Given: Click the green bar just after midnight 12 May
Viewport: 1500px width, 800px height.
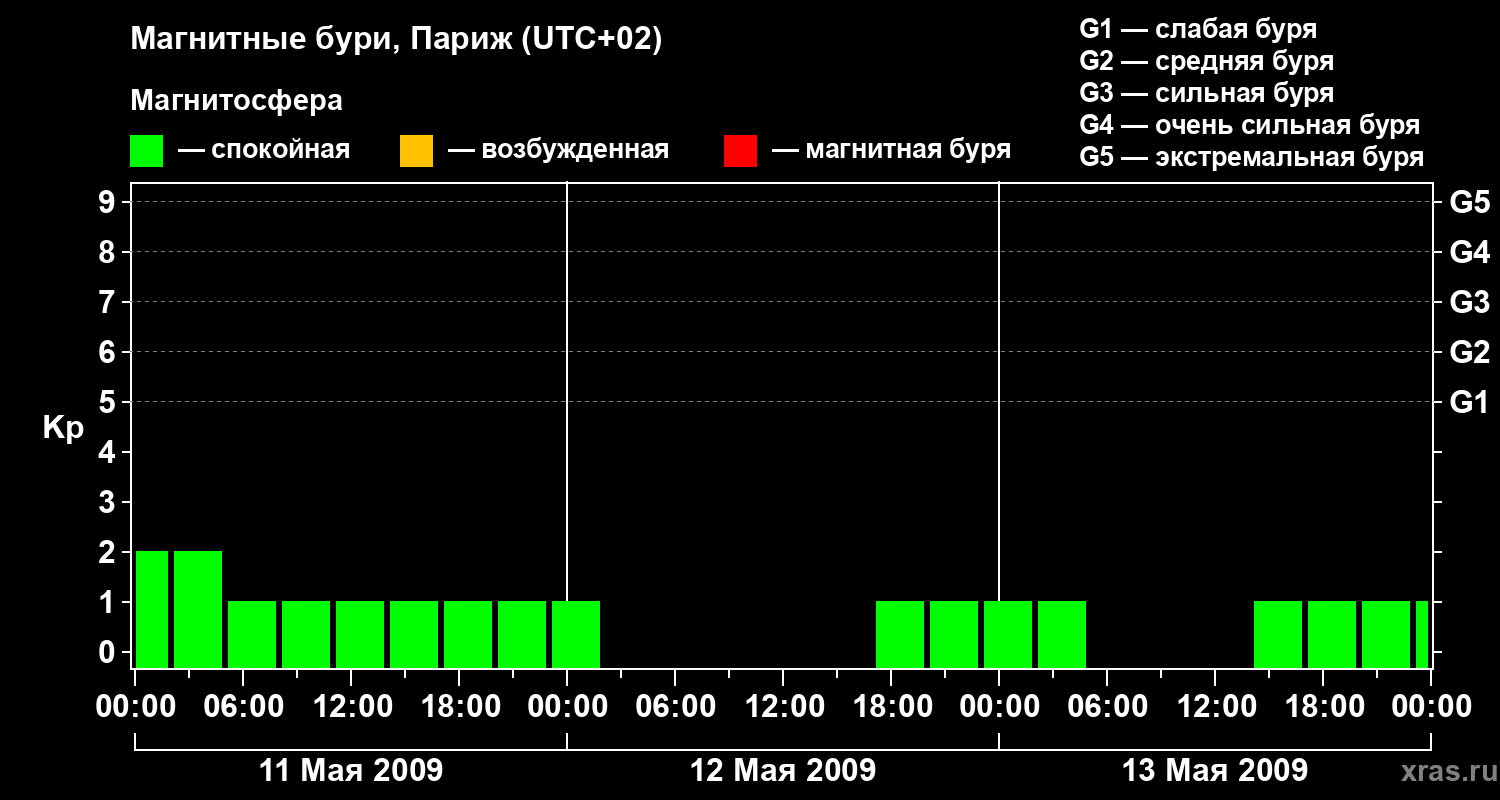Looking at the screenshot, I should click(x=576, y=634).
